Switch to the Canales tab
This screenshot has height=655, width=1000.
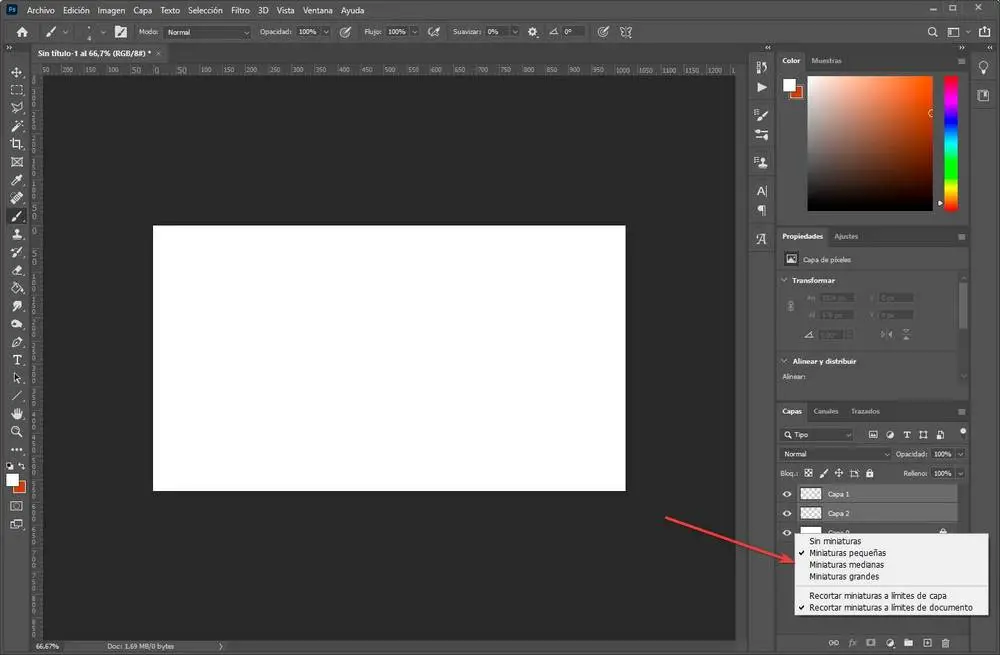[x=826, y=411]
